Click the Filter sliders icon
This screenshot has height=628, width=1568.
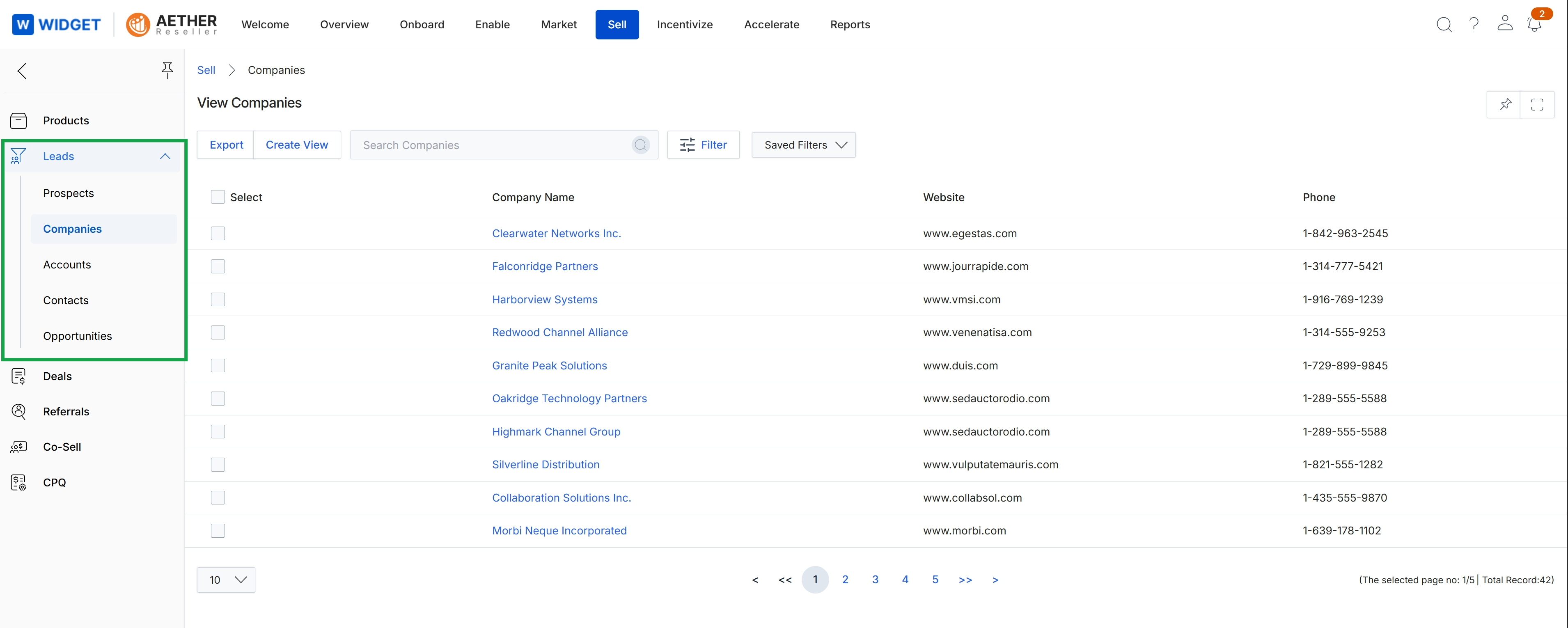pyautogui.click(x=687, y=145)
